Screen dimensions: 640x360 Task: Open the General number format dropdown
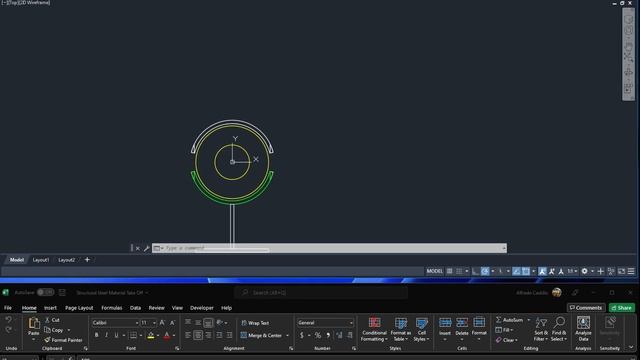[351, 323]
